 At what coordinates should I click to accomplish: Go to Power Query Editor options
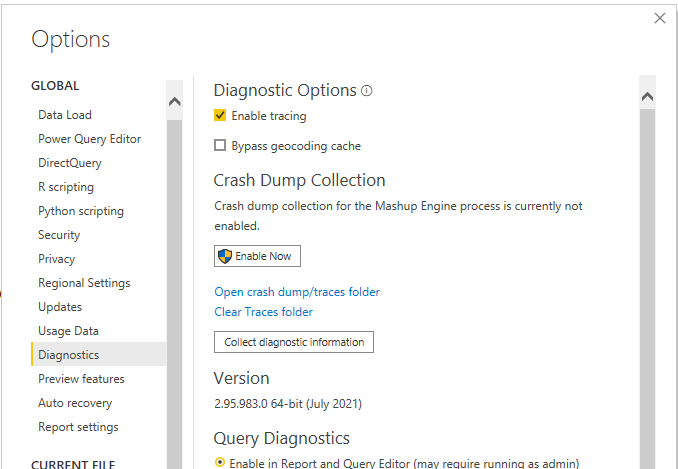point(90,139)
